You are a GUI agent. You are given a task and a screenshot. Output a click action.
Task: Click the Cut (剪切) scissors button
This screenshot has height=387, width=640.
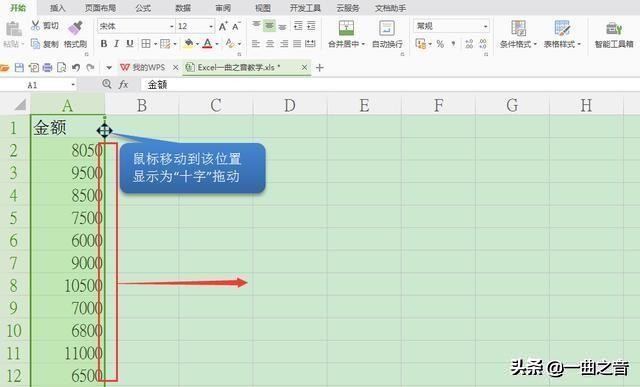point(44,26)
